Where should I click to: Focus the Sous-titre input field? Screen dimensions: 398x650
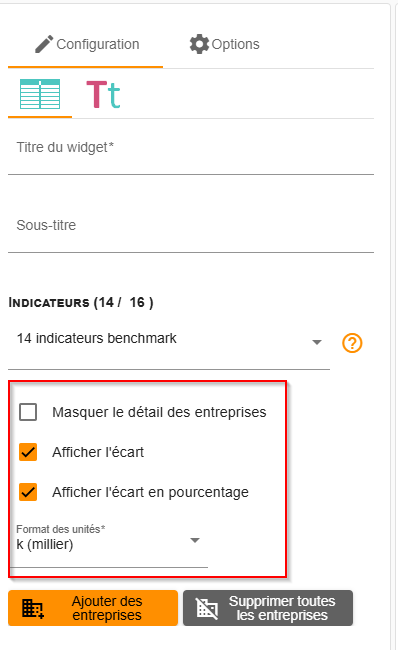(x=191, y=230)
